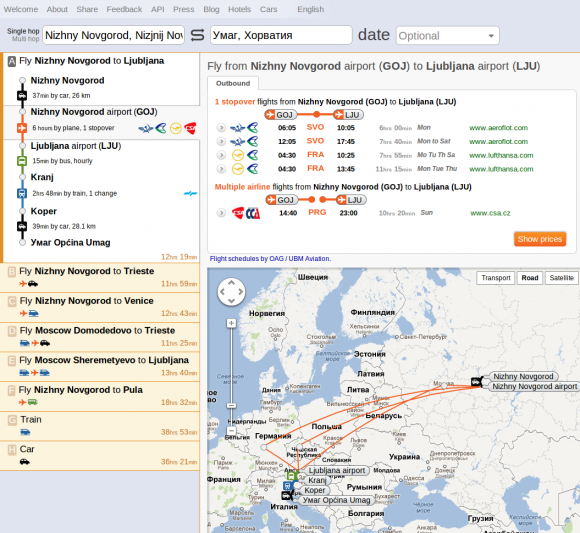Switch map to Transport view
The height and width of the screenshot is (533, 580).
(496, 278)
